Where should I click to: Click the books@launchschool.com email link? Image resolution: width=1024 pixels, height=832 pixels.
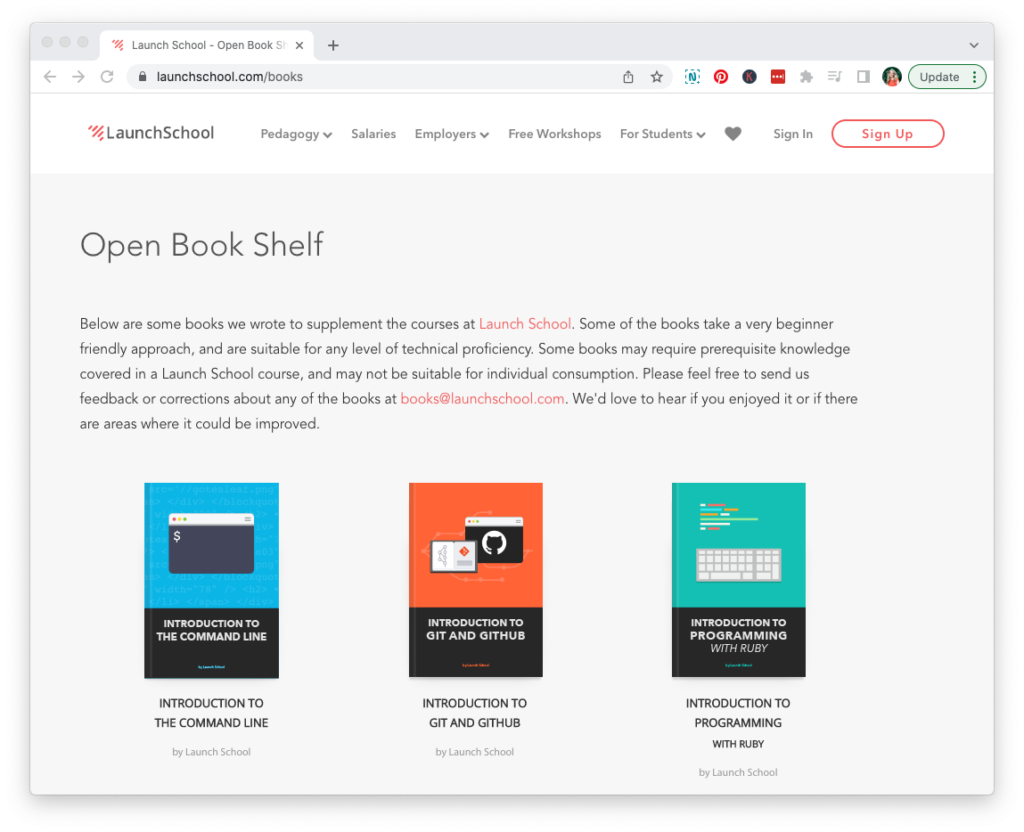482,398
